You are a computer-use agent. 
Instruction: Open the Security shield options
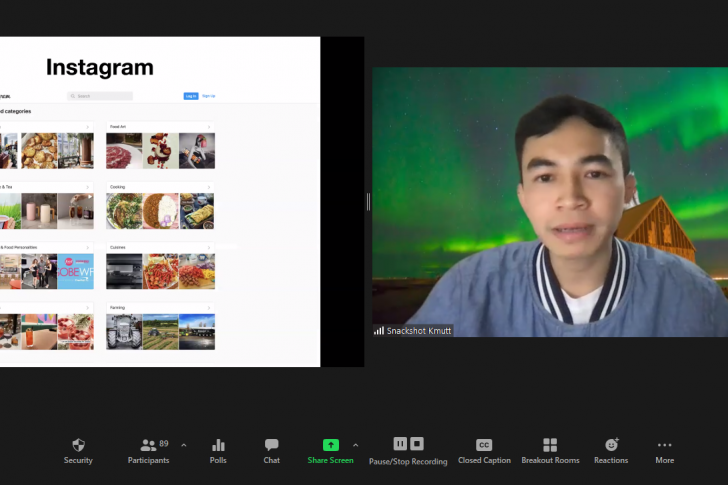pos(78,445)
